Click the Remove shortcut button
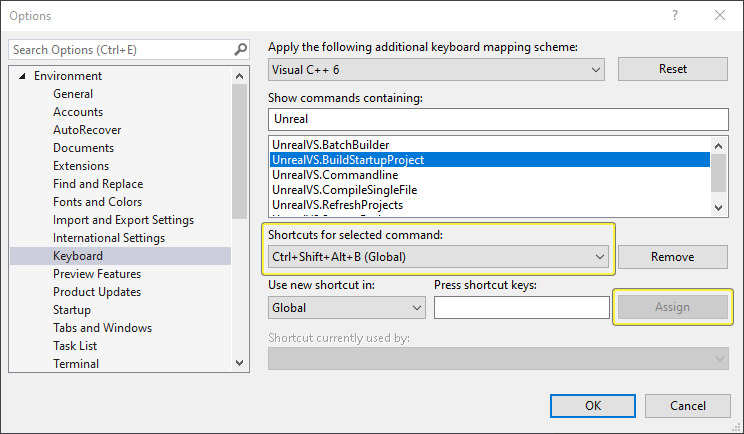This screenshot has height=434, width=744. click(672, 257)
